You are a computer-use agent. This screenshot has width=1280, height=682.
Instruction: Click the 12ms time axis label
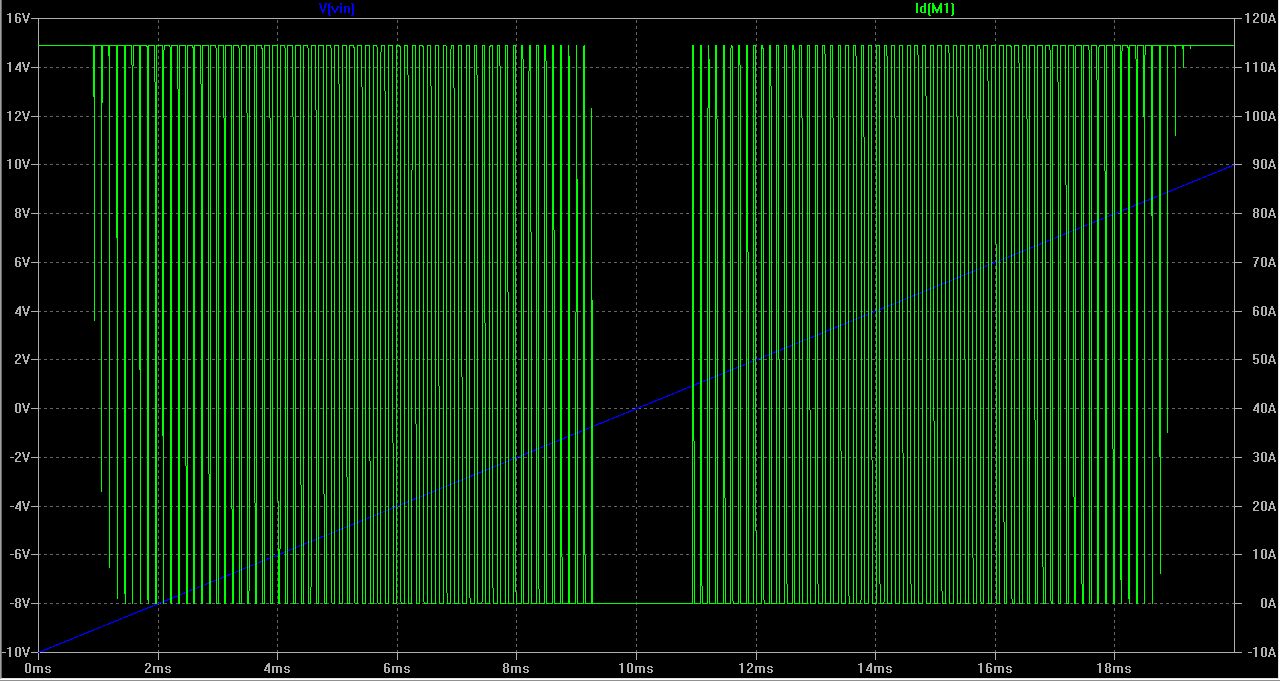[x=756, y=668]
